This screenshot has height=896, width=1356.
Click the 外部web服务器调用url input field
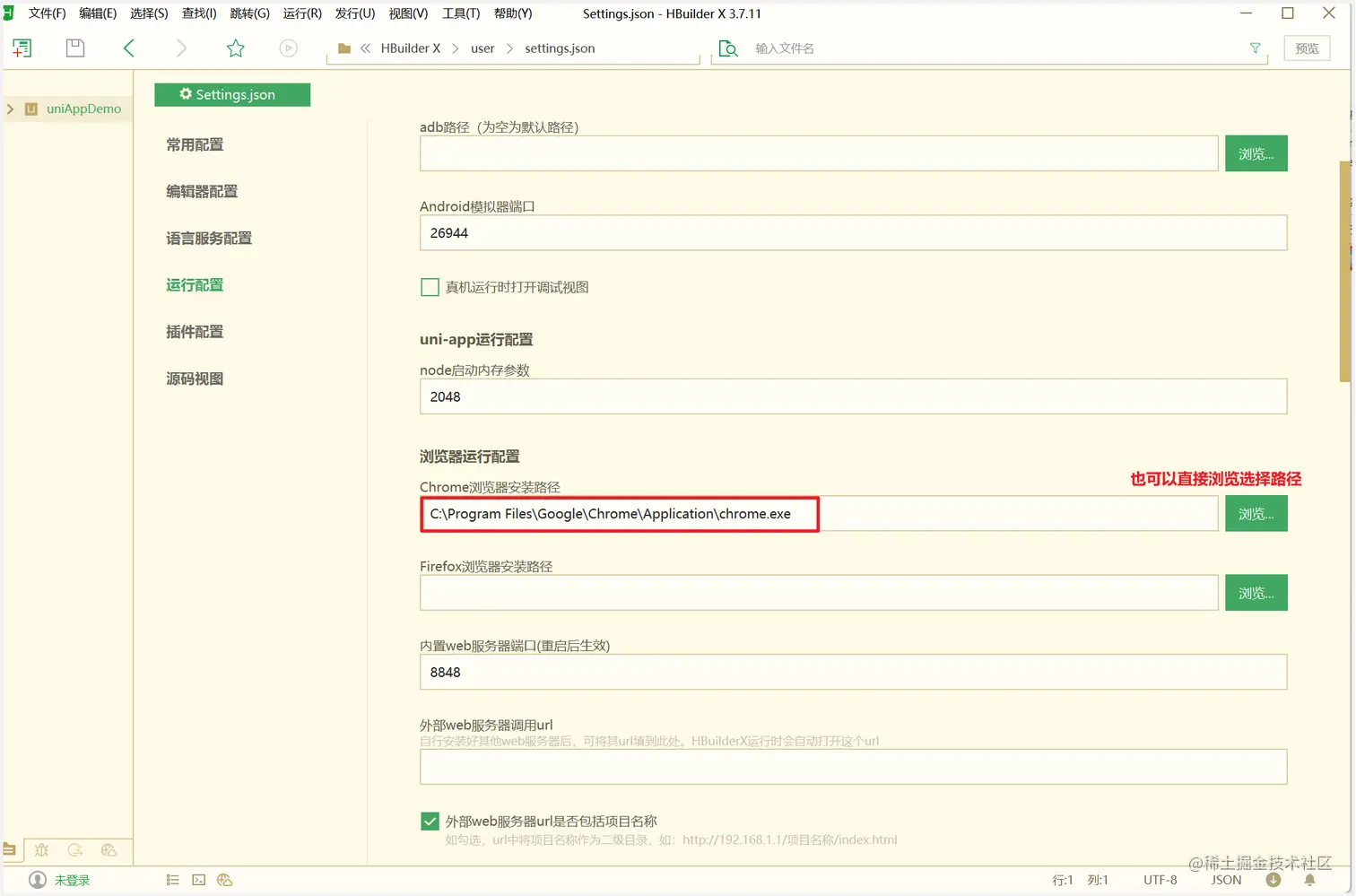(853, 767)
